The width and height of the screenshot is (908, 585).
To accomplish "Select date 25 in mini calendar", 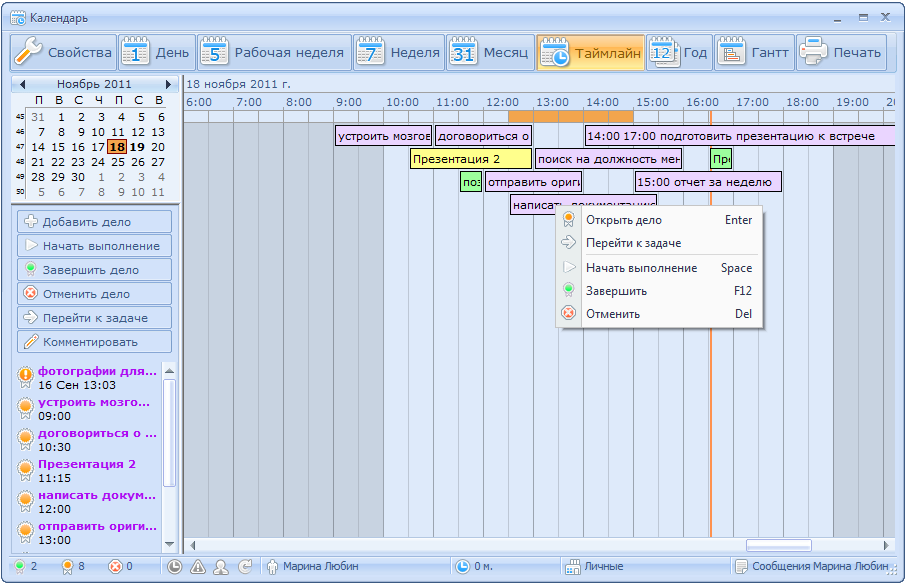I will coord(118,162).
